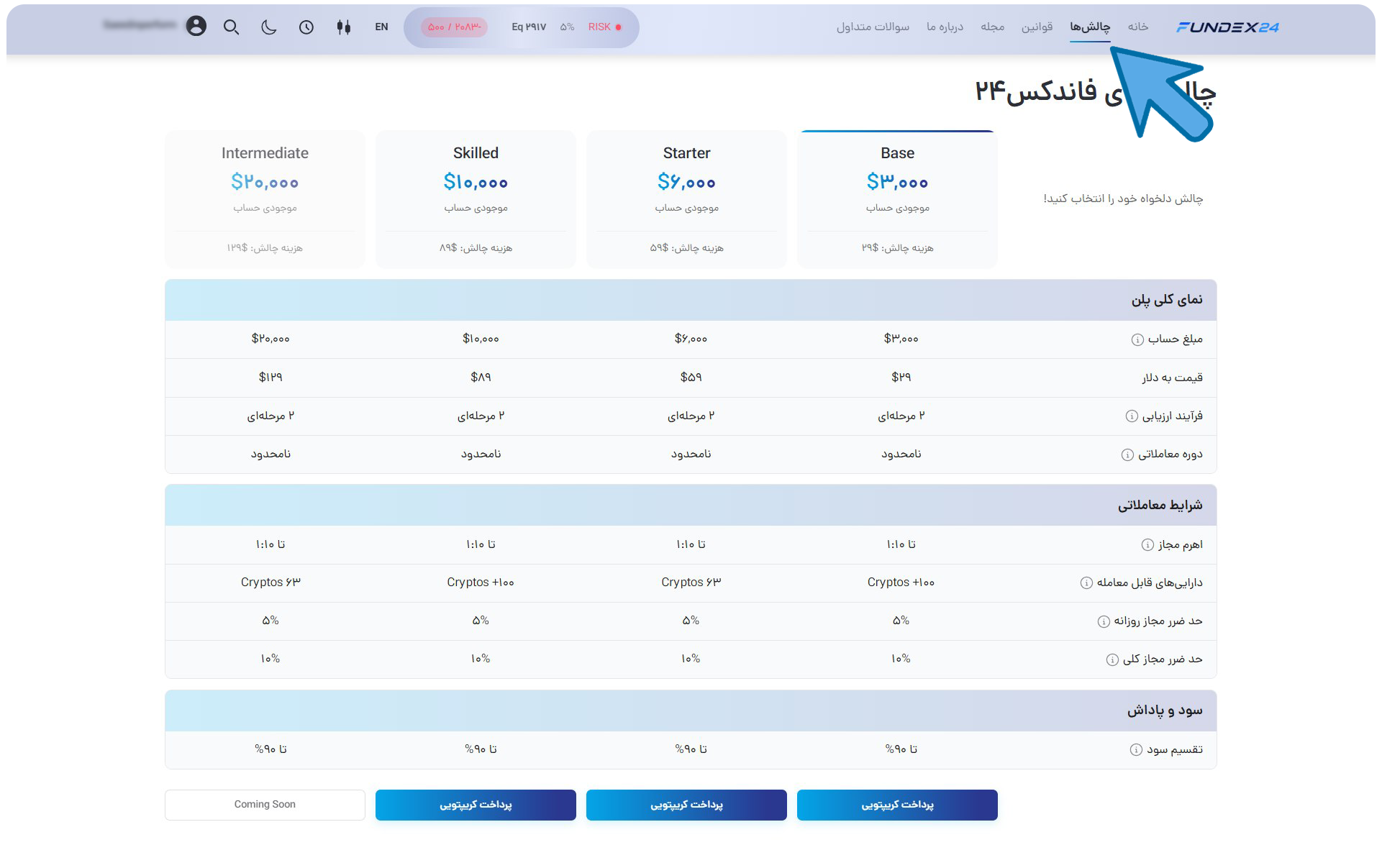
Task: Click Cryptos +100 in the Skilled column
Action: click(x=481, y=582)
